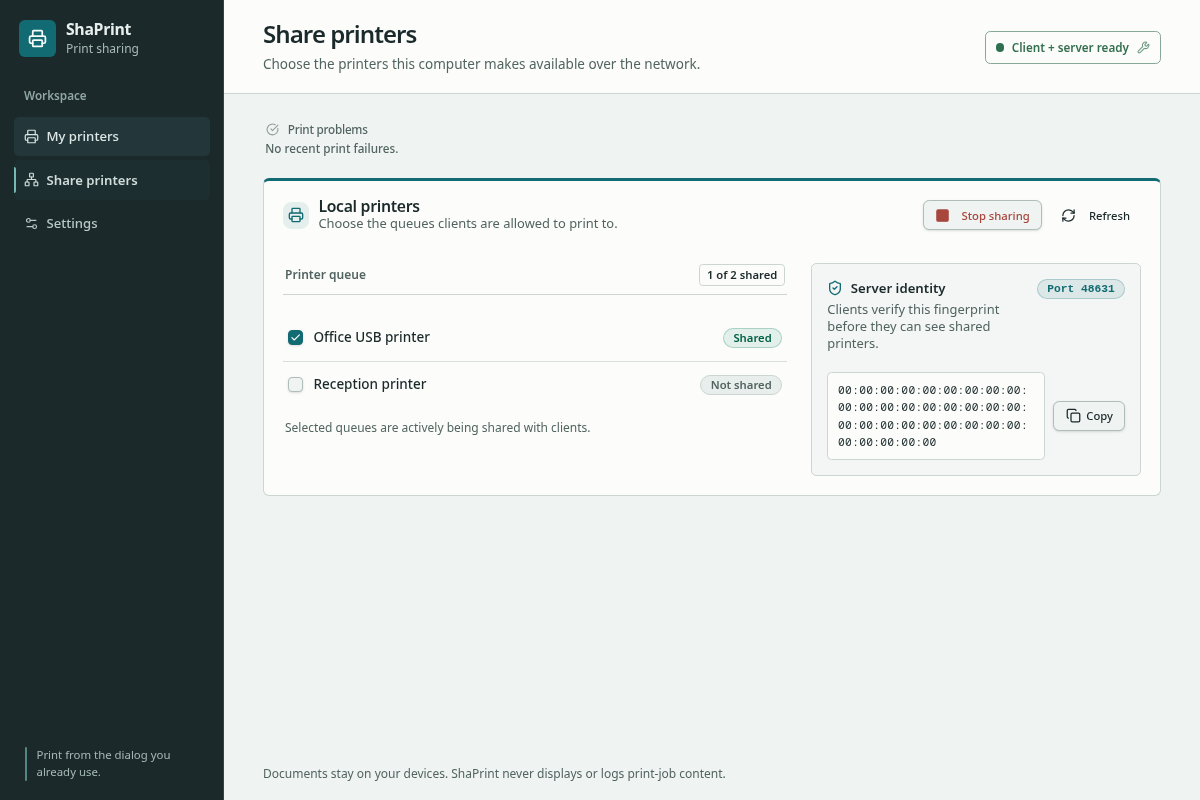The image size is (1200, 800).
Task: Open My printers in sidebar
Action: 112,136
